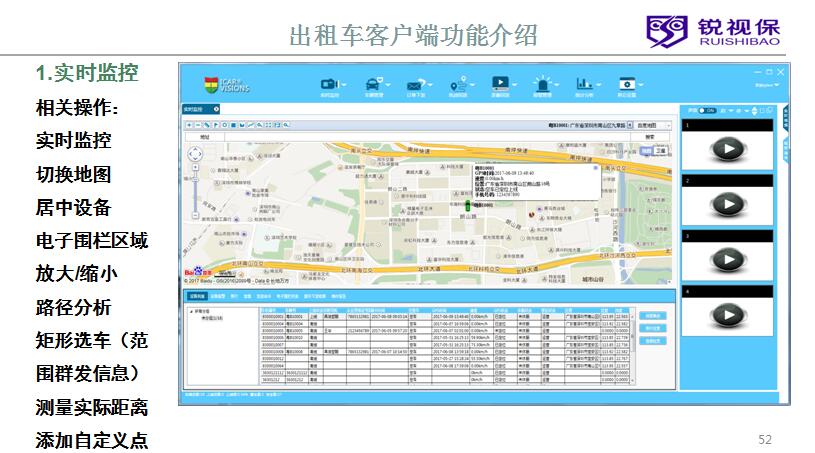
Task: Click the real-time monitoring tab label
Action: pyautogui.click(x=193, y=109)
